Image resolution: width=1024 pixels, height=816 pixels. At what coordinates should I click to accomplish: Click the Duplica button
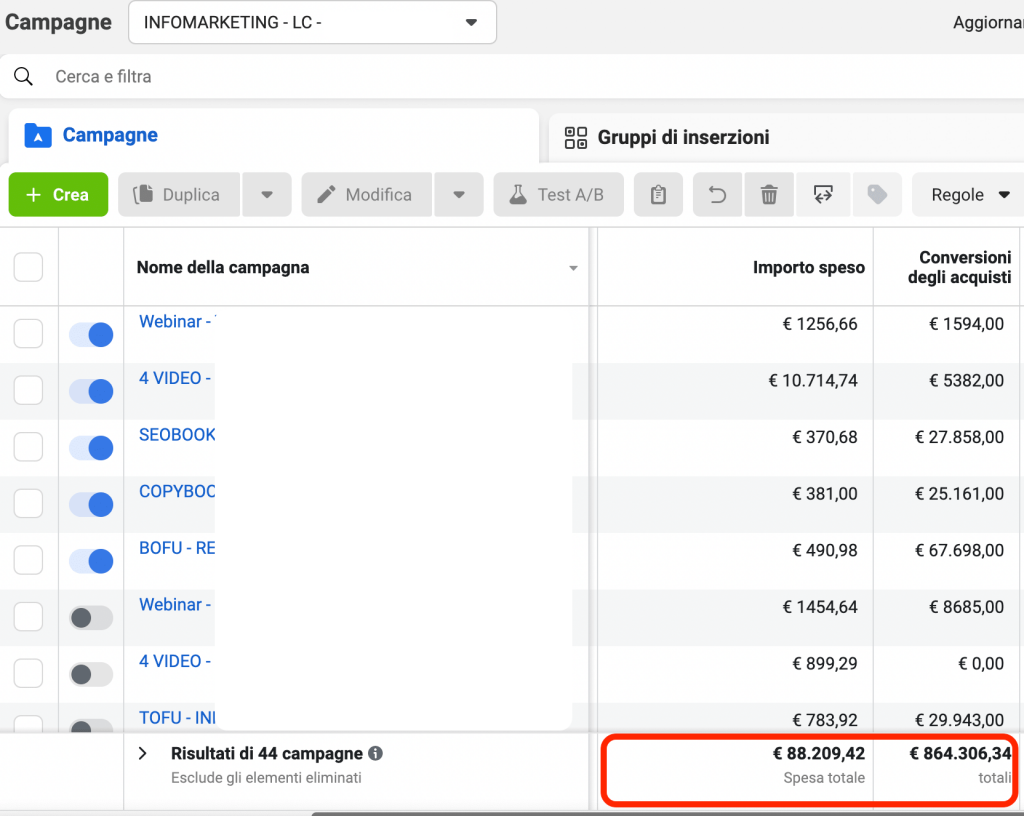(x=179, y=195)
